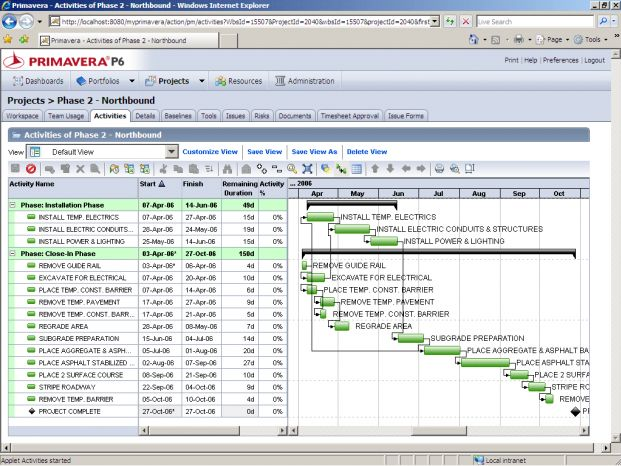Open the Resources menu
This screenshot has height=466, width=621.
(238, 81)
